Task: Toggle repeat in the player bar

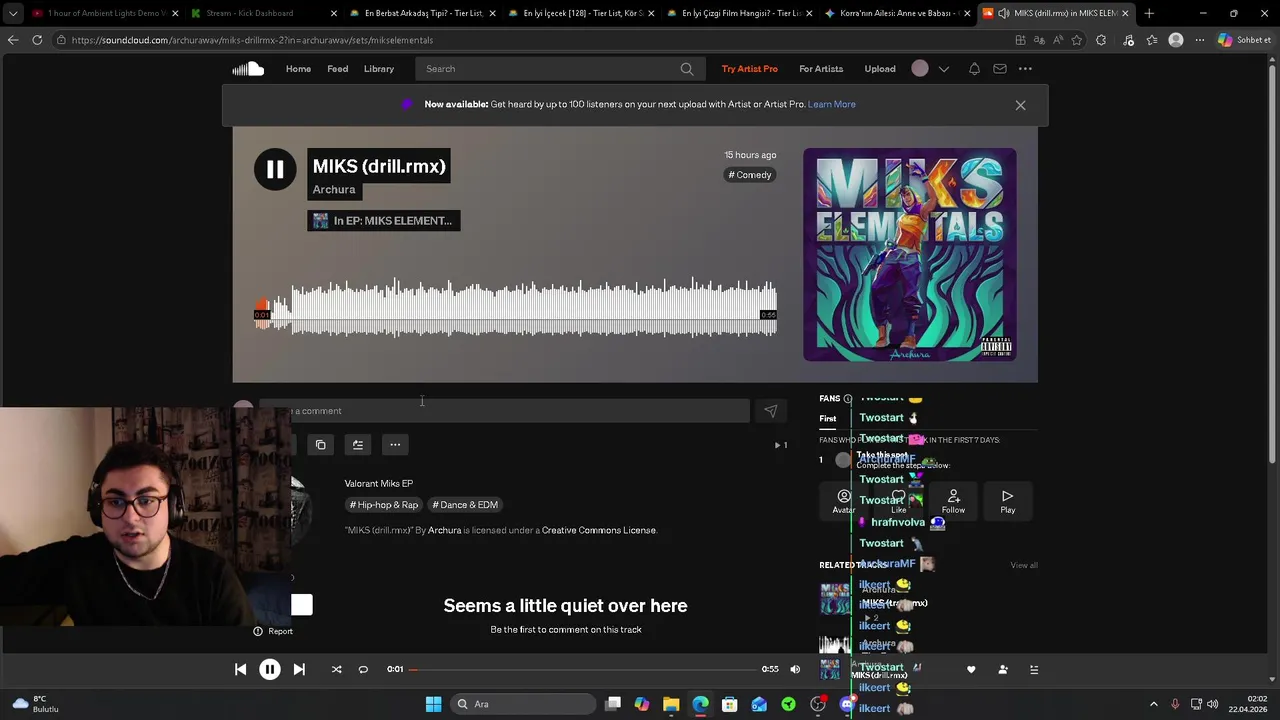Action: point(363,669)
